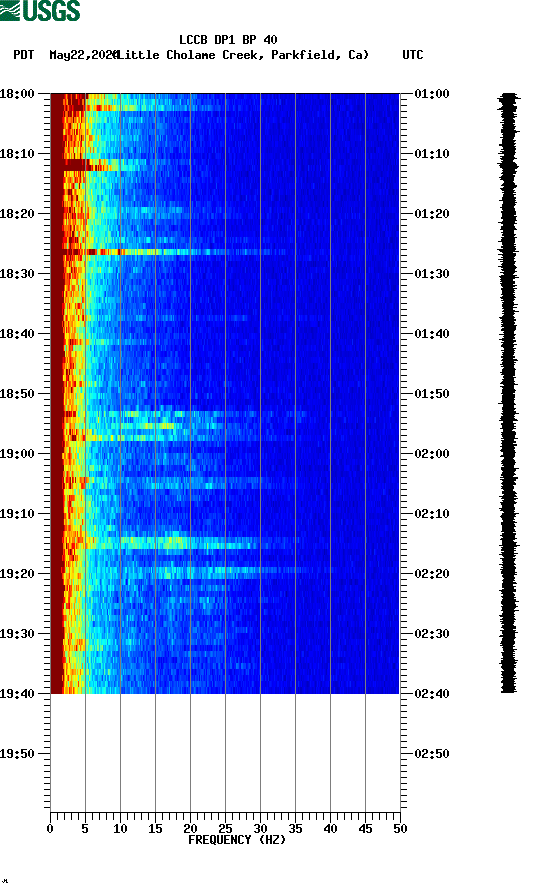Click the 19:10 PDT time label
This screenshot has height=892, width=552.
(17, 514)
